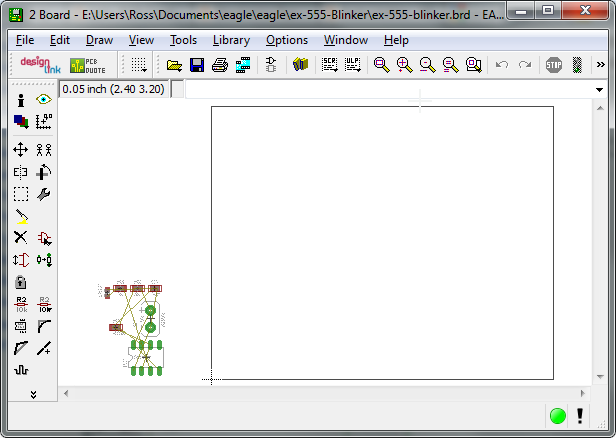Open the Tools menu

(183, 40)
